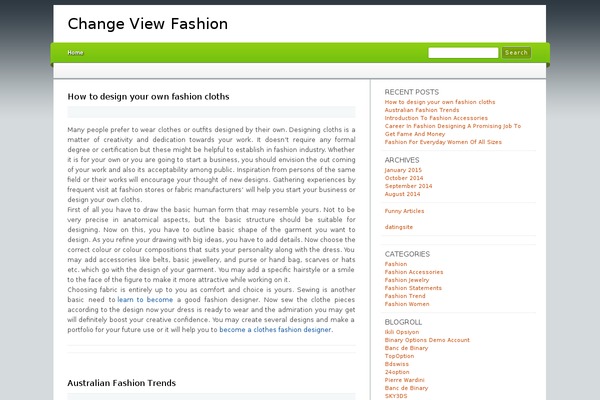View the August 2014 archive
600x400 pixels.
click(402, 194)
